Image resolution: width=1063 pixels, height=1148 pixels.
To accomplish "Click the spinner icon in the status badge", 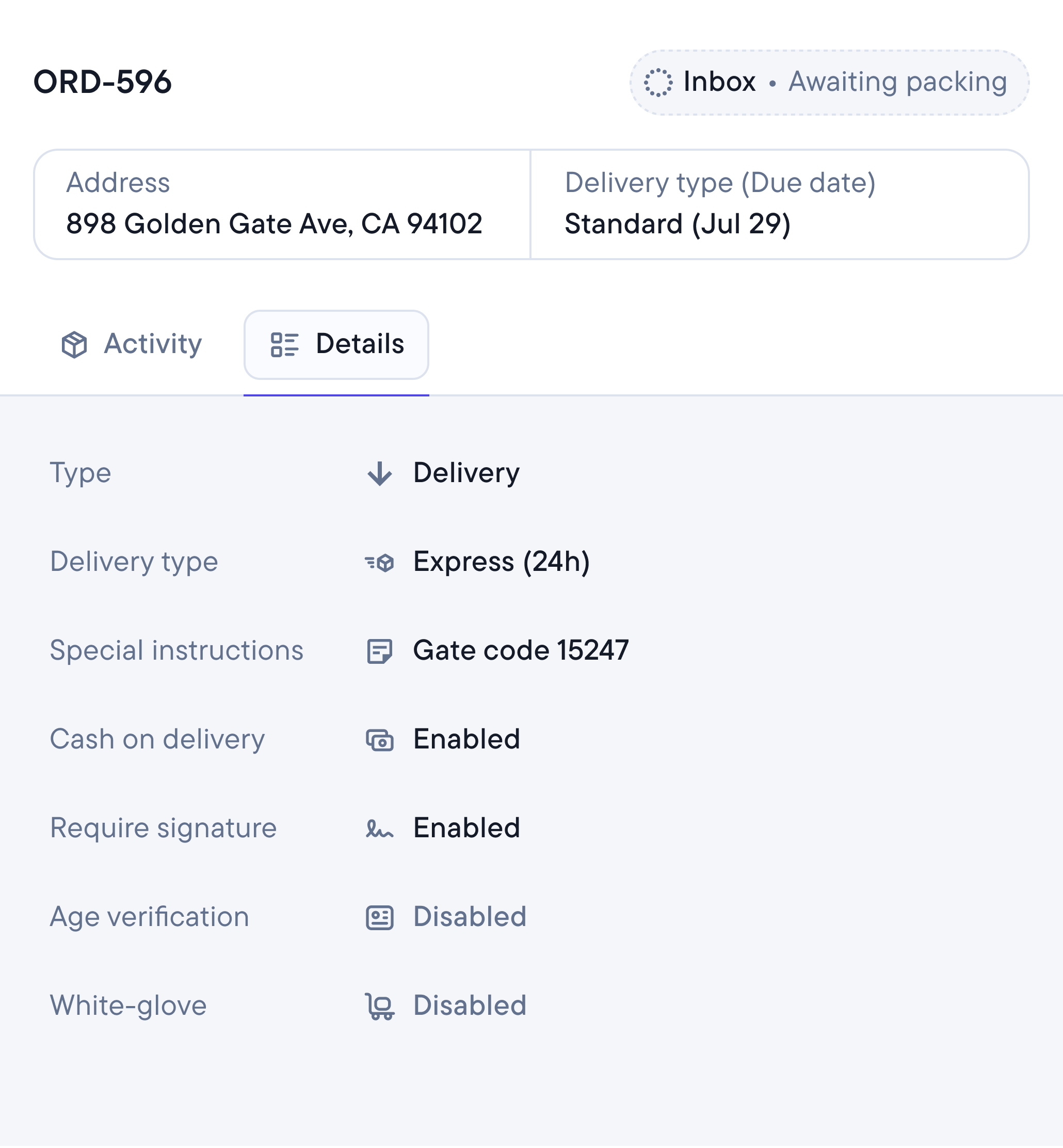I will pyautogui.click(x=660, y=82).
